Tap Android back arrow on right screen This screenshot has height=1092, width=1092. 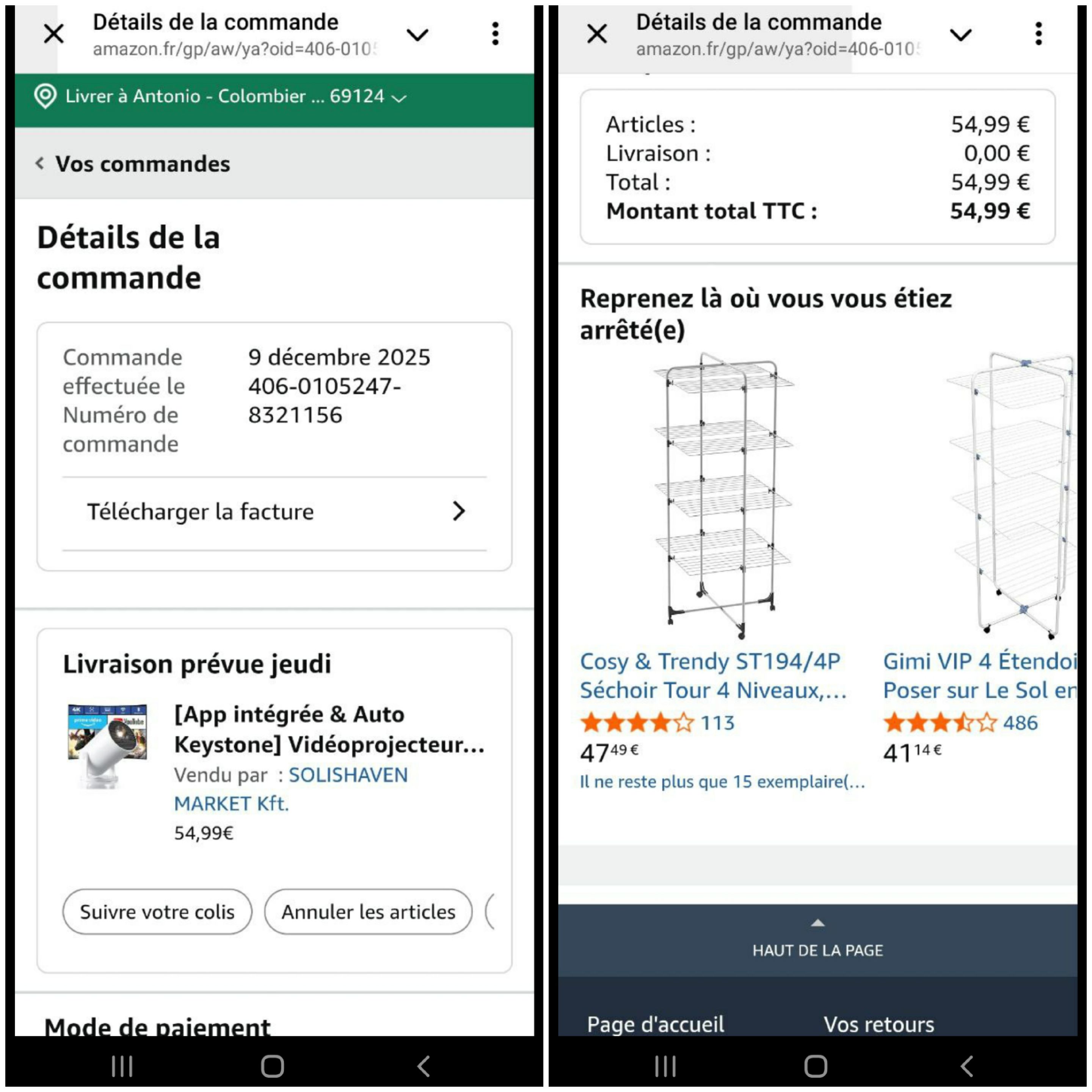click(x=966, y=1066)
